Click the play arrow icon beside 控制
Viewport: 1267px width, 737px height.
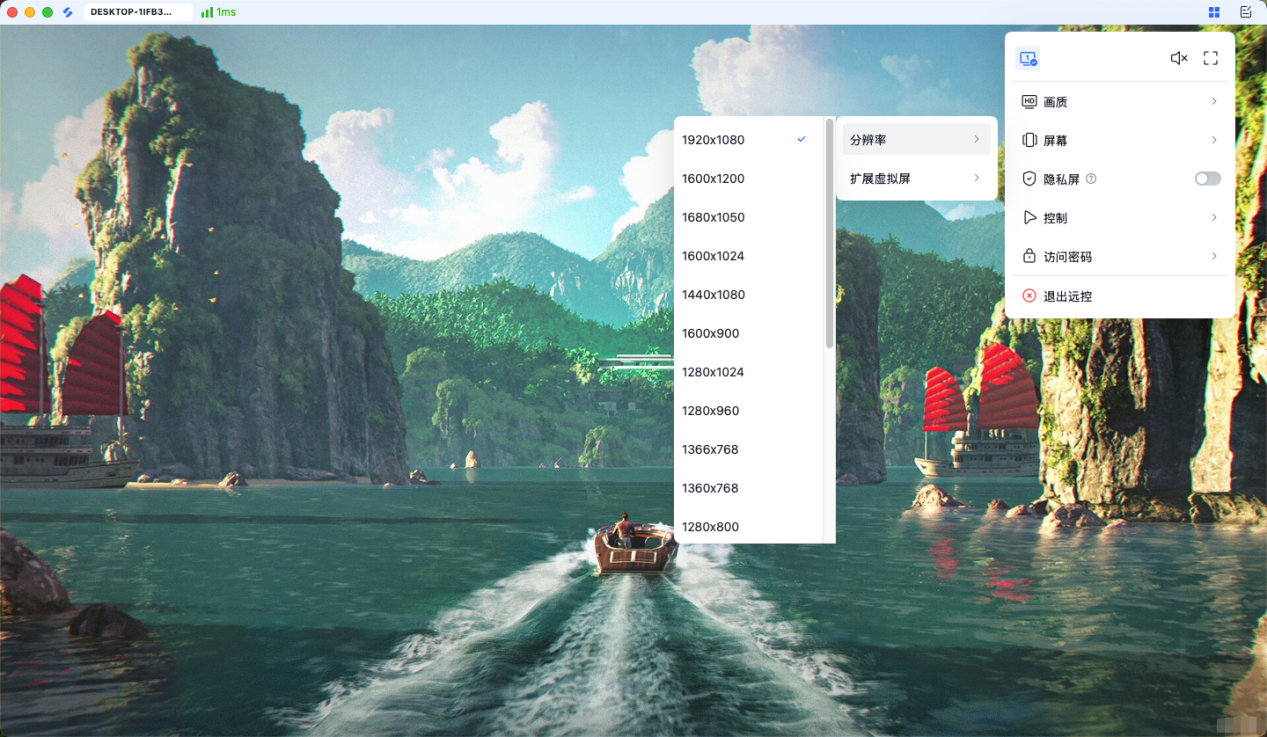(x=1029, y=218)
